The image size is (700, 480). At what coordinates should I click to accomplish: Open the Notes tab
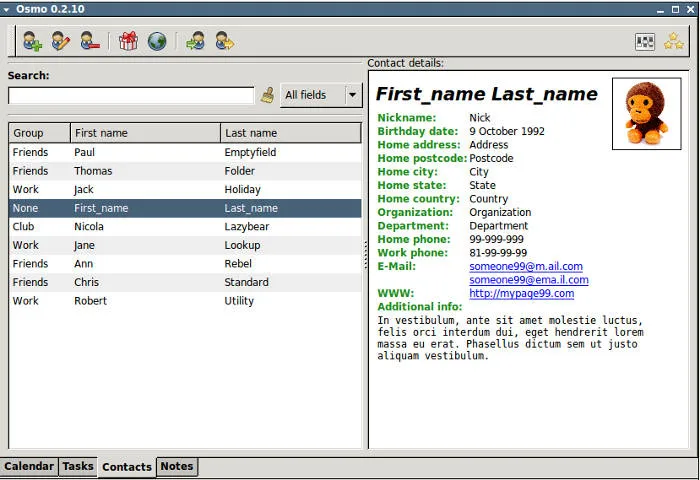point(177,466)
